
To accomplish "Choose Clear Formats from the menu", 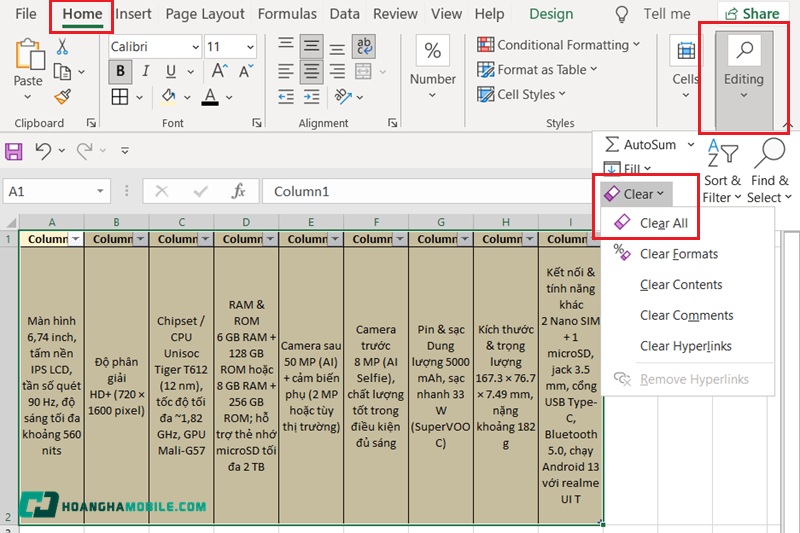I will coord(687,254).
